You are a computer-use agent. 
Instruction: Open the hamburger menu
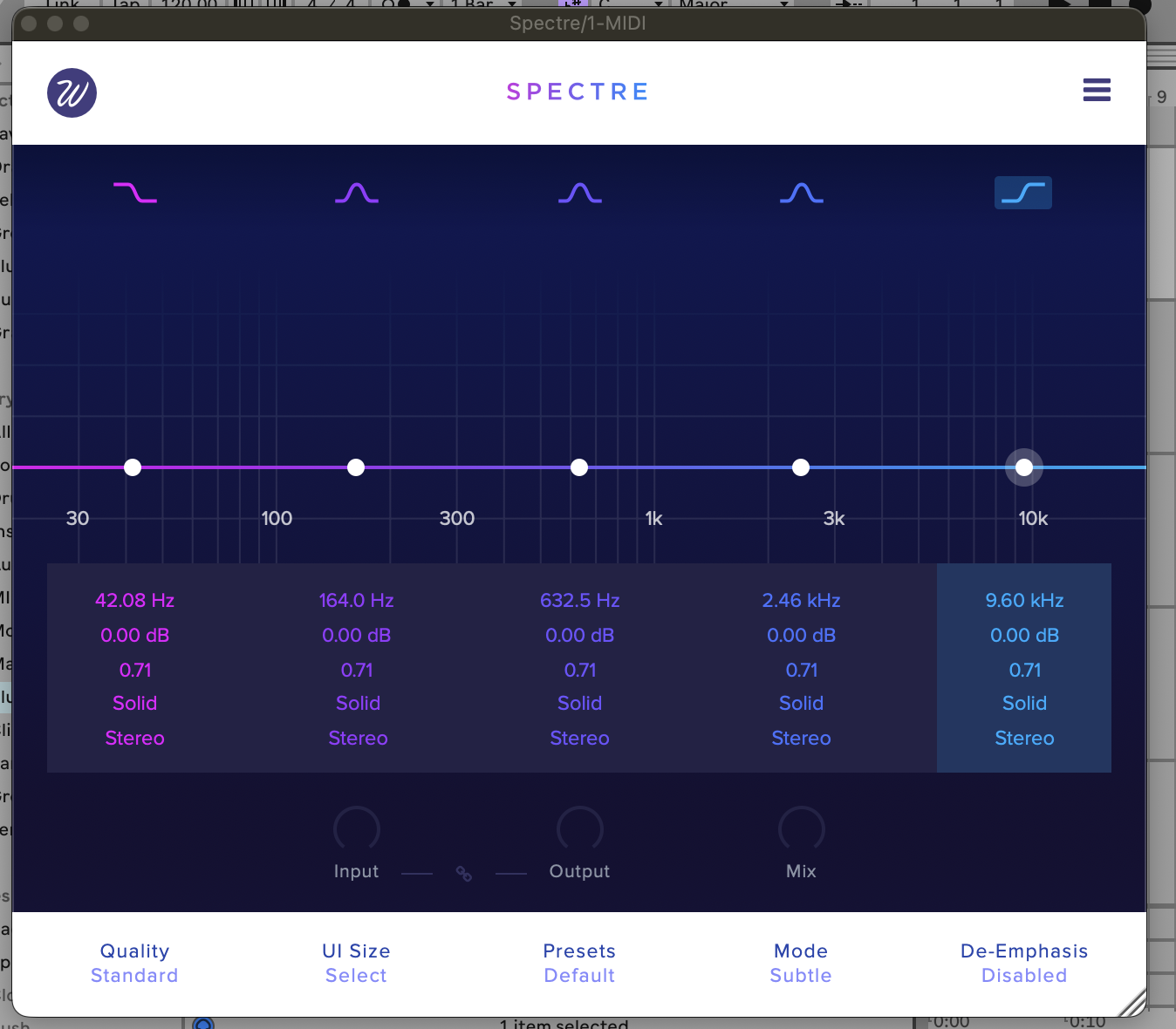[x=1097, y=90]
